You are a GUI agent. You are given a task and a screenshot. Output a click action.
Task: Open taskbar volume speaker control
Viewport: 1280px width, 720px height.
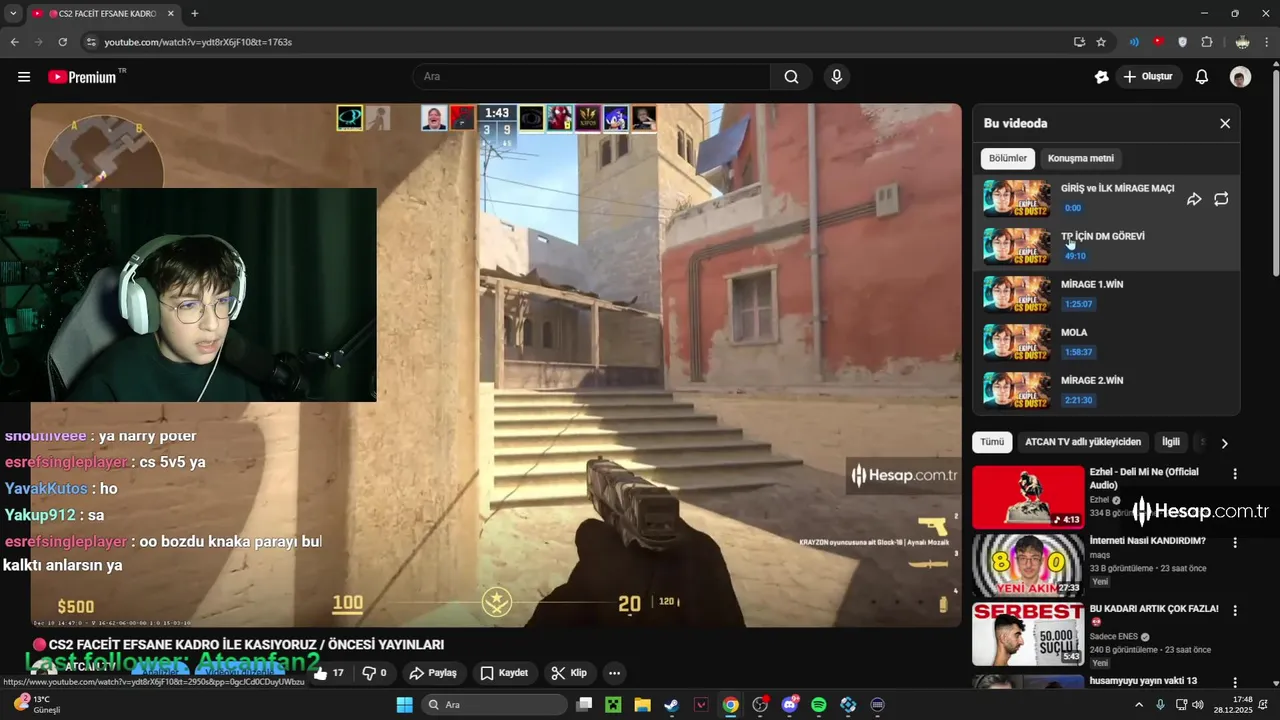(x=1198, y=705)
